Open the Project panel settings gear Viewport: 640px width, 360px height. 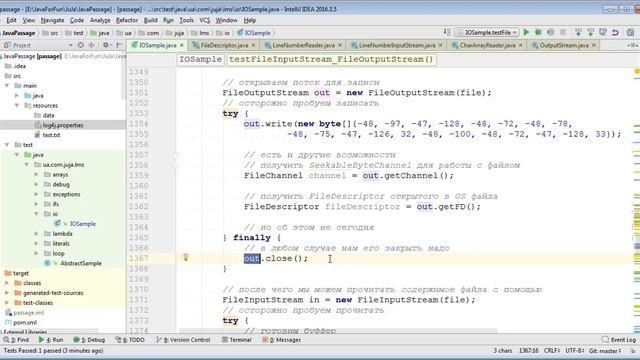pyautogui.click(x=106, y=45)
